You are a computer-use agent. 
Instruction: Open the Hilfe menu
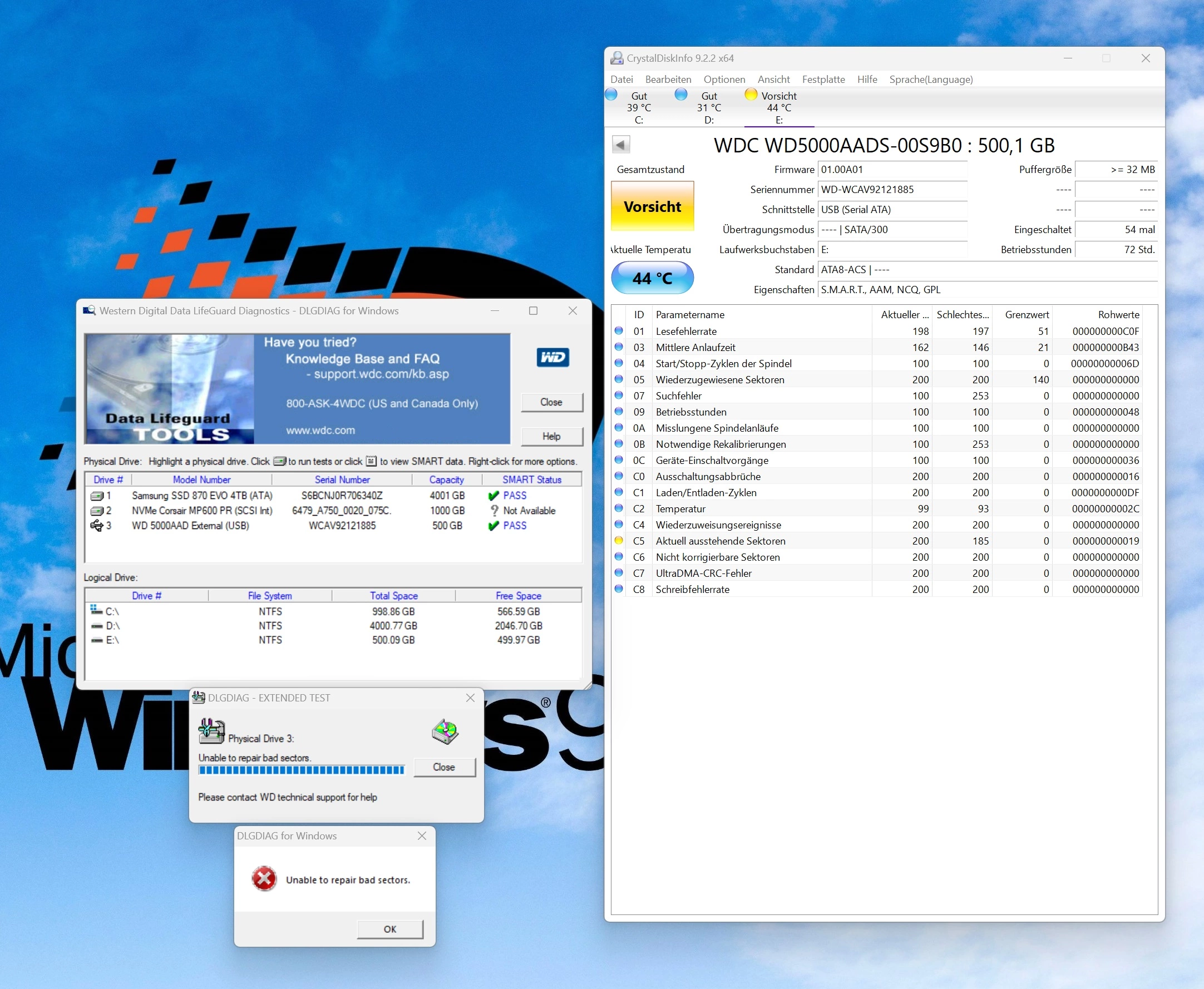click(867, 79)
